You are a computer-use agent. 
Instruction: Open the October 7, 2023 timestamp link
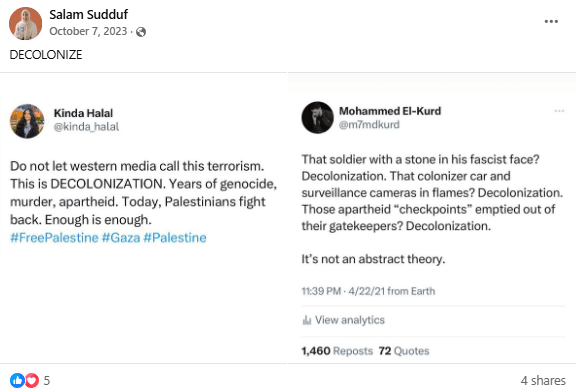[88, 31]
